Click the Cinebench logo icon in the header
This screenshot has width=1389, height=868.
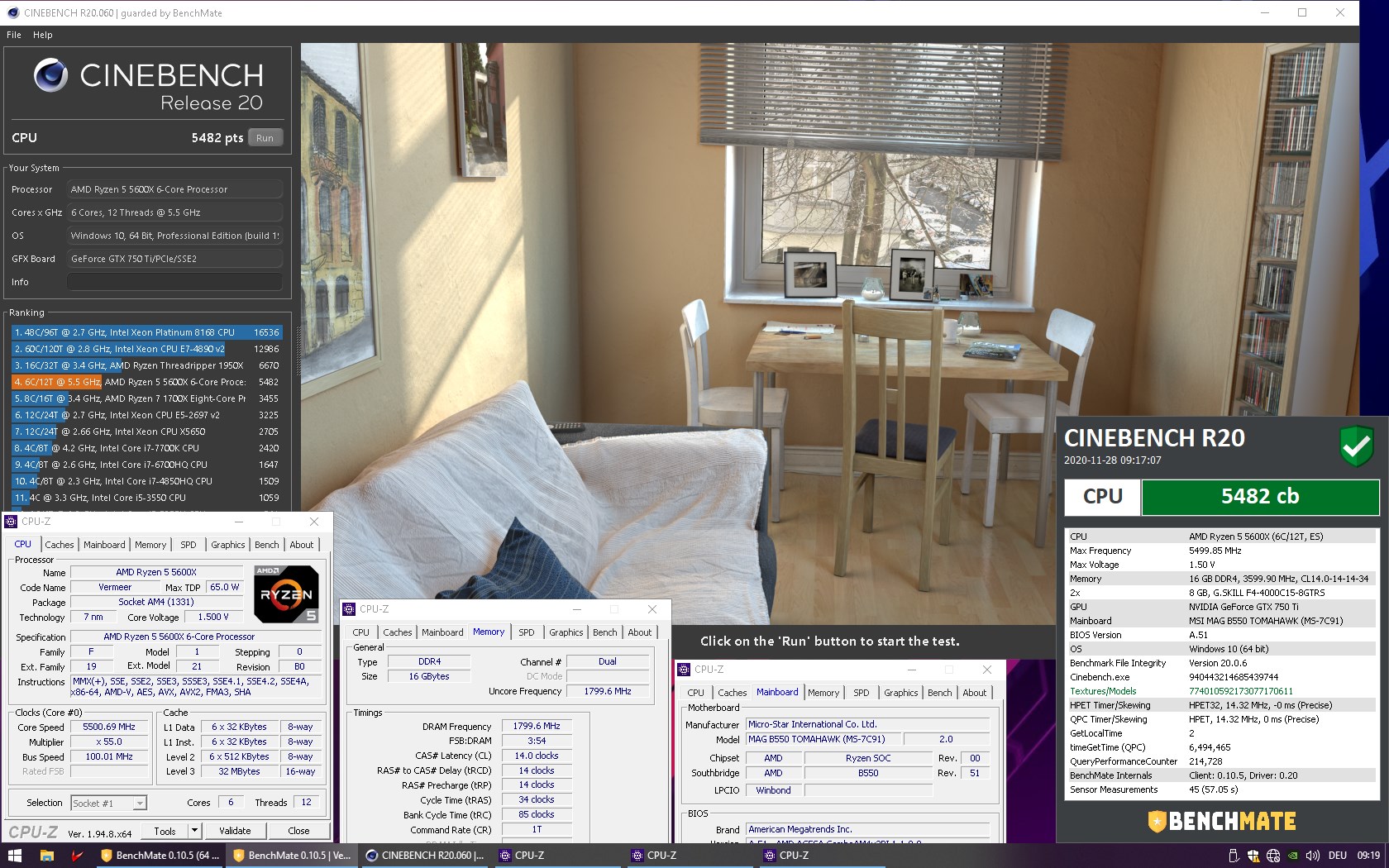(x=50, y=75)
